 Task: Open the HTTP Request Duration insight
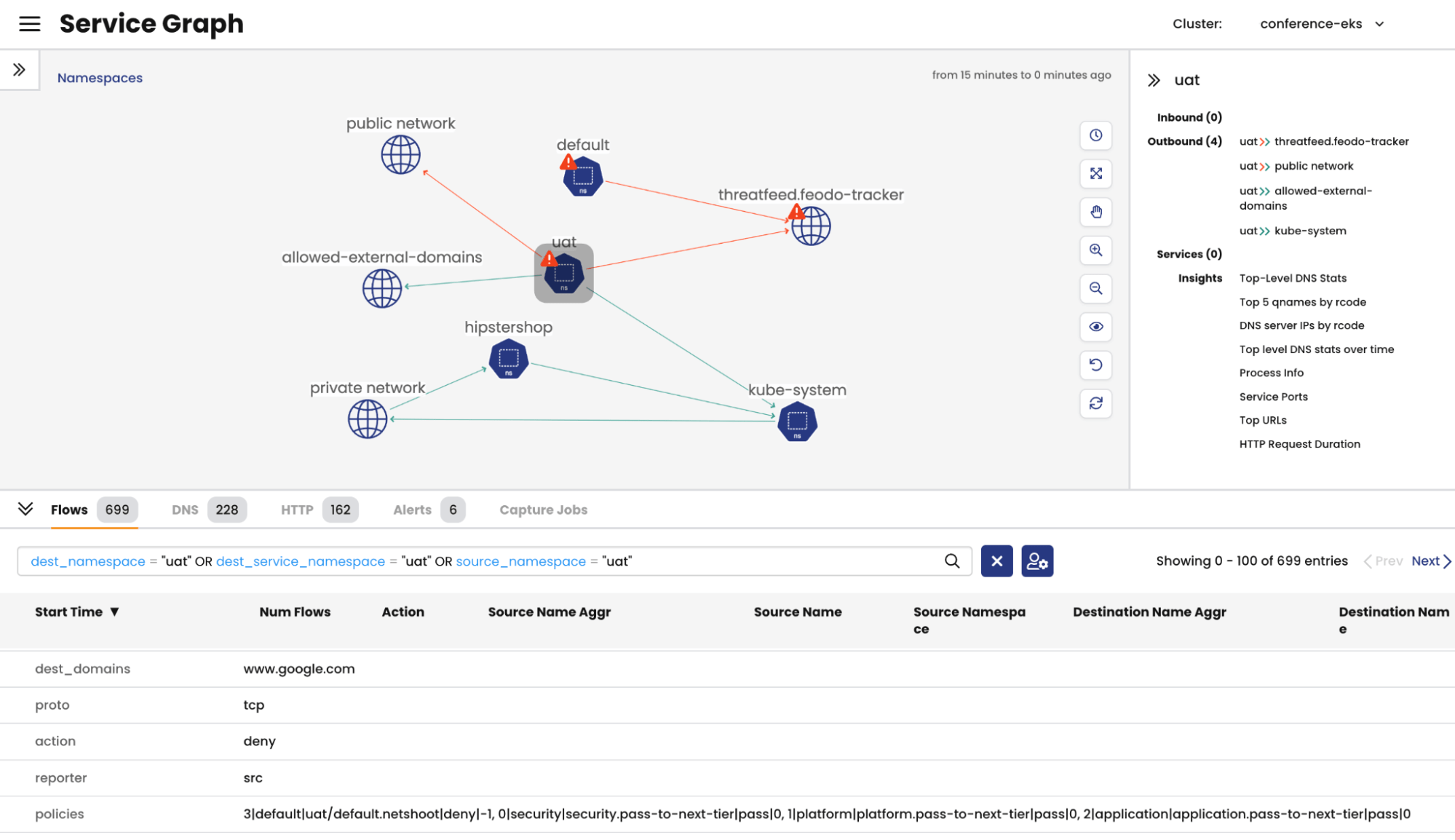point(1299,444)
